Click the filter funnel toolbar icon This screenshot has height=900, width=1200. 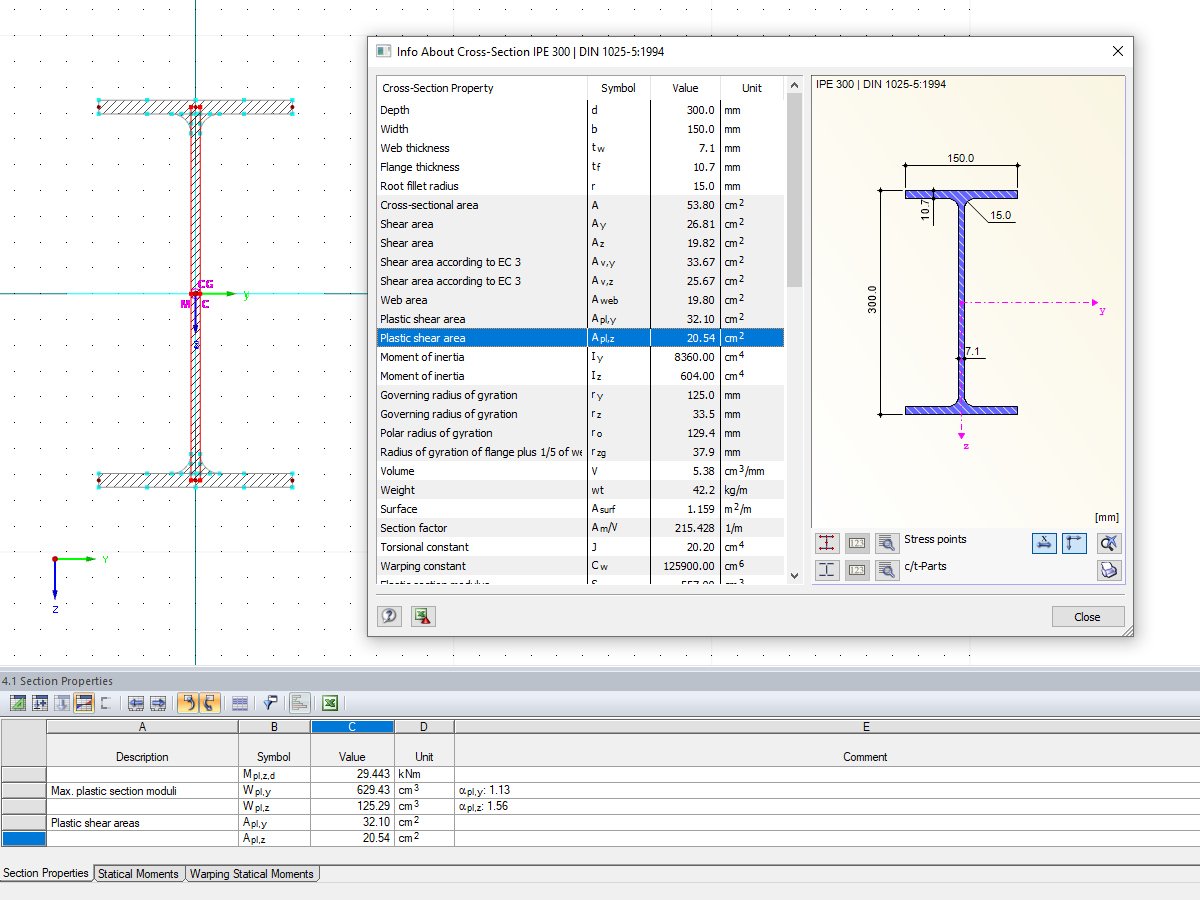tap(270, 703)
